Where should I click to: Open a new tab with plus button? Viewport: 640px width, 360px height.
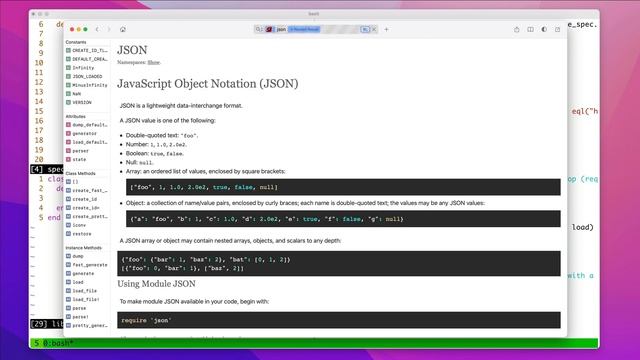[x=386, y=29]
